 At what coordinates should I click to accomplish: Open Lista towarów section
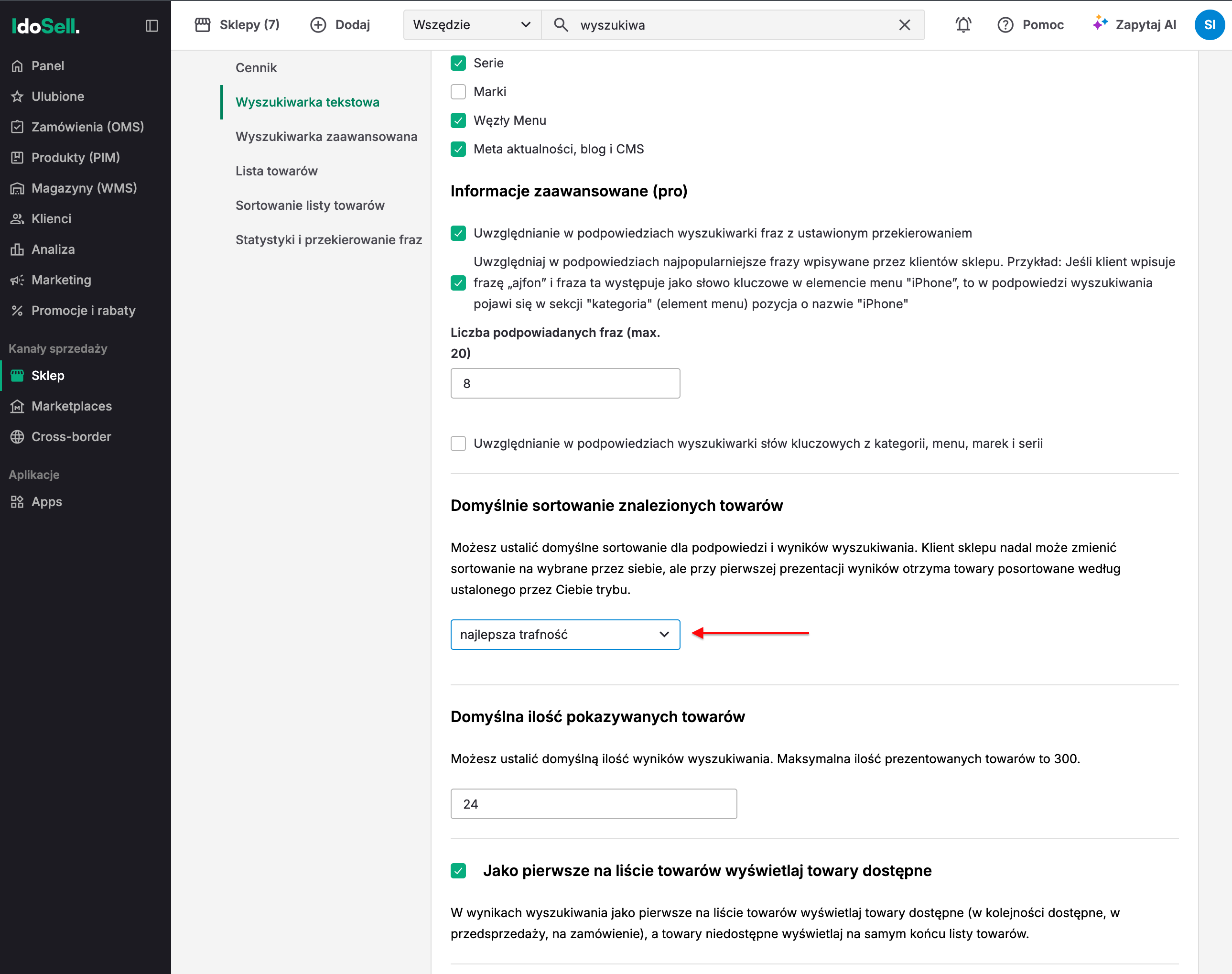tap(277, 171)
